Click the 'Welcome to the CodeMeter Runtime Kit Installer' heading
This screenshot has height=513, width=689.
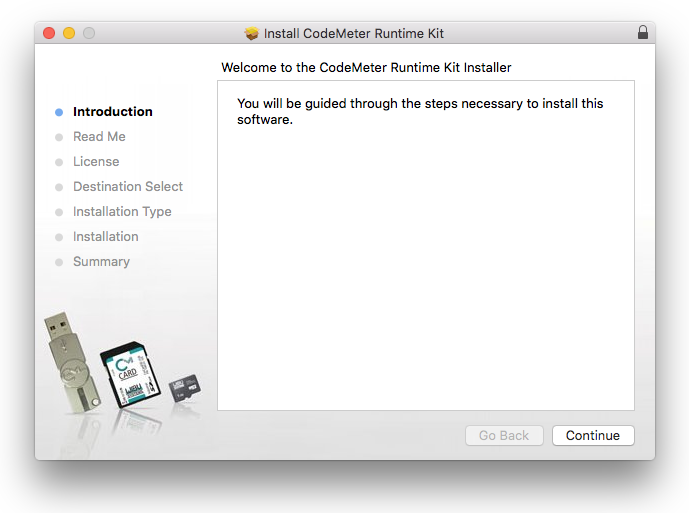[366, 68]
